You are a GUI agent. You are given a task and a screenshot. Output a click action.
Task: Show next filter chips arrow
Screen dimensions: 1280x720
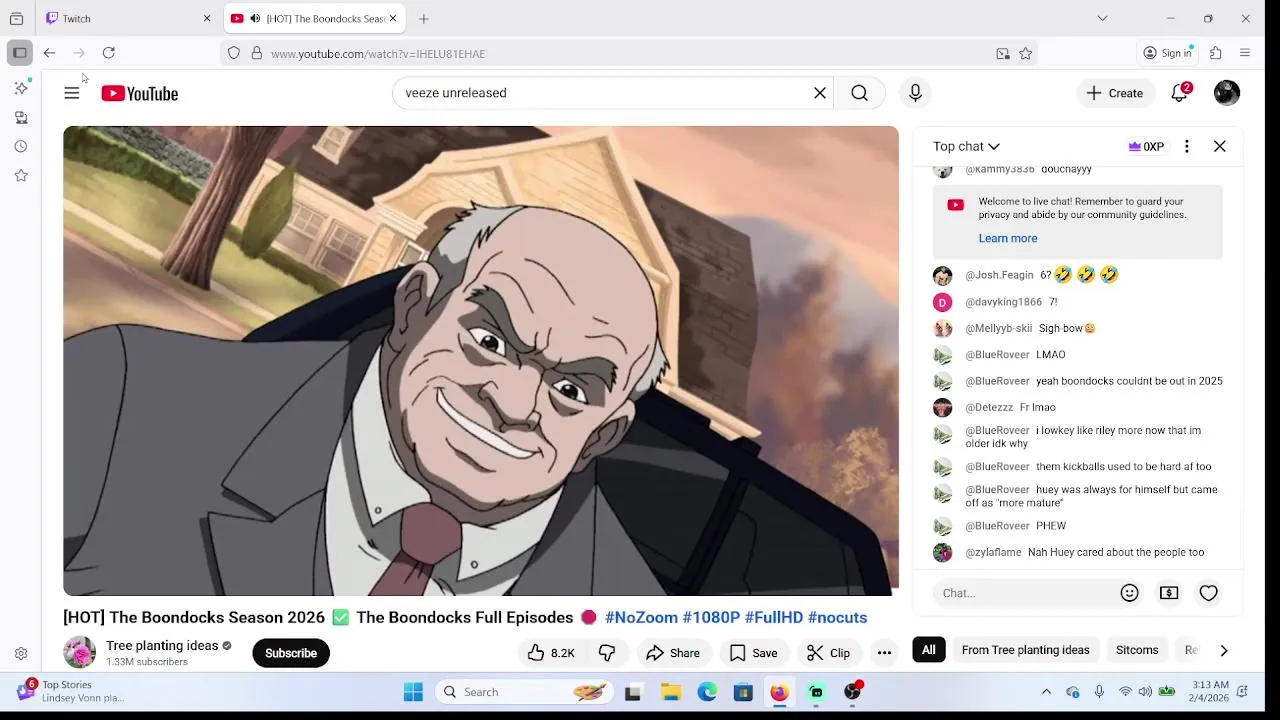click(1224, 650)
